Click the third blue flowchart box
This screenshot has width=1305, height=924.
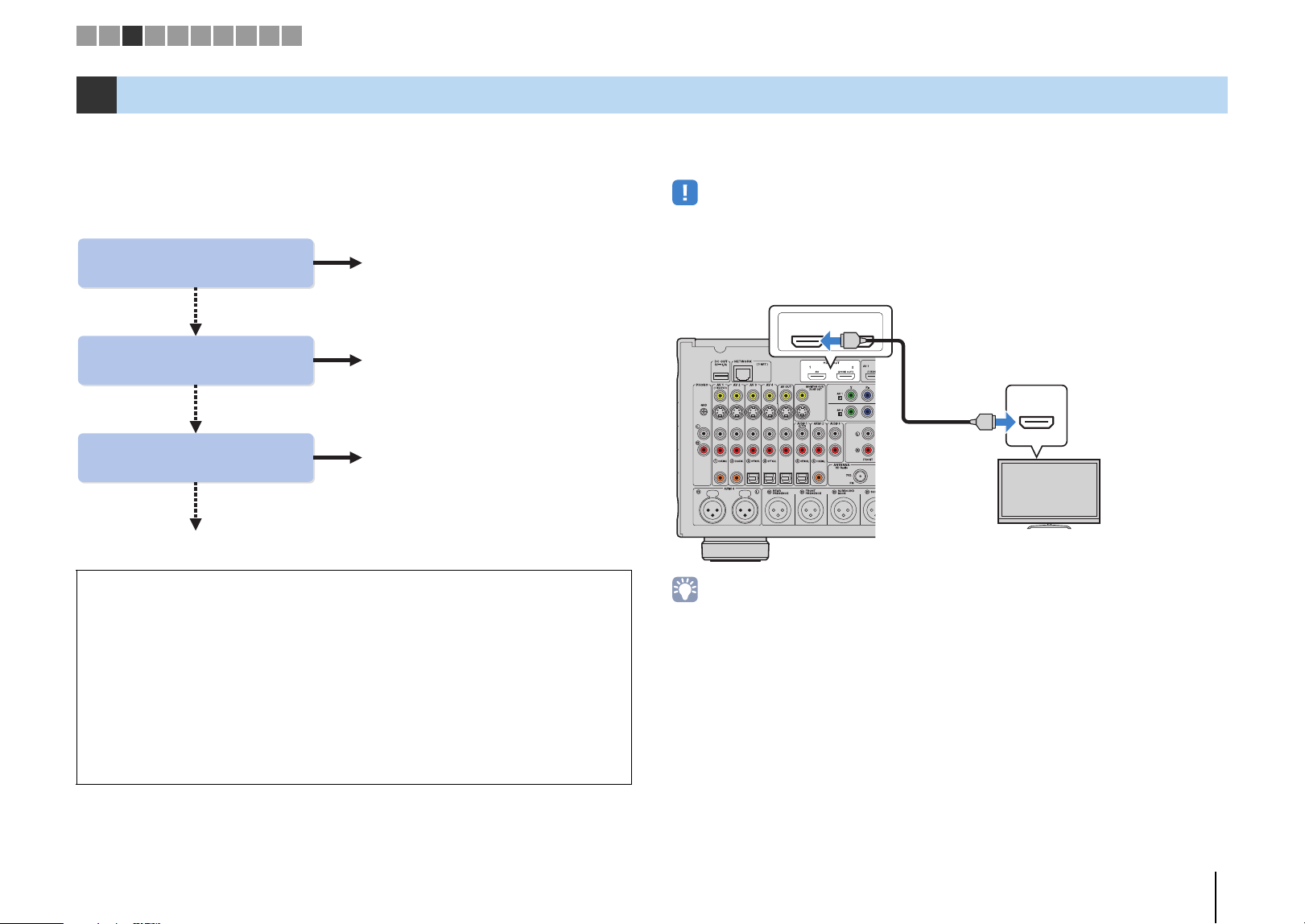[x=196, y=458]
